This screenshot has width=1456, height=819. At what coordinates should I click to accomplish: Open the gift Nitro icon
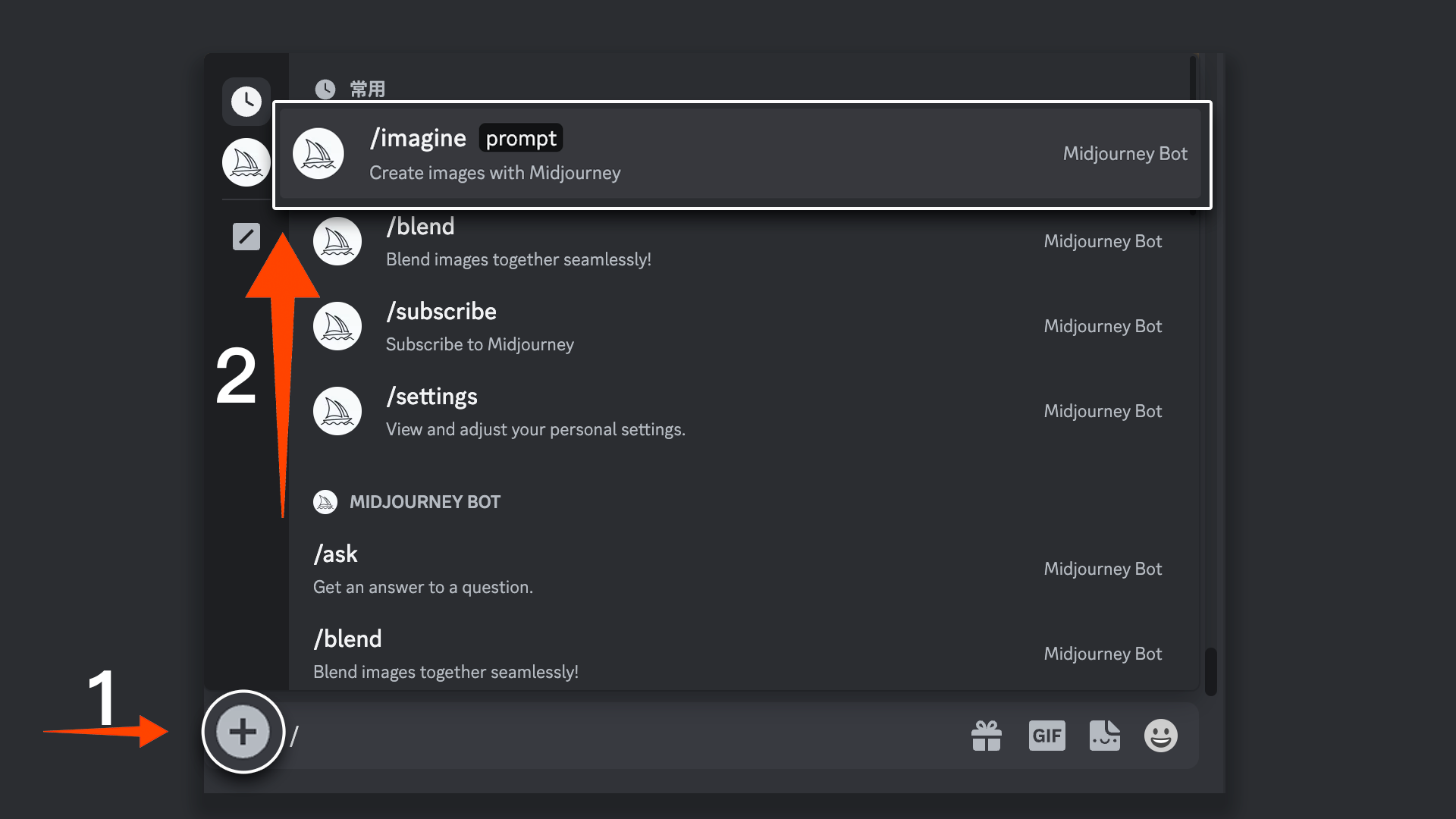(986, 736)
